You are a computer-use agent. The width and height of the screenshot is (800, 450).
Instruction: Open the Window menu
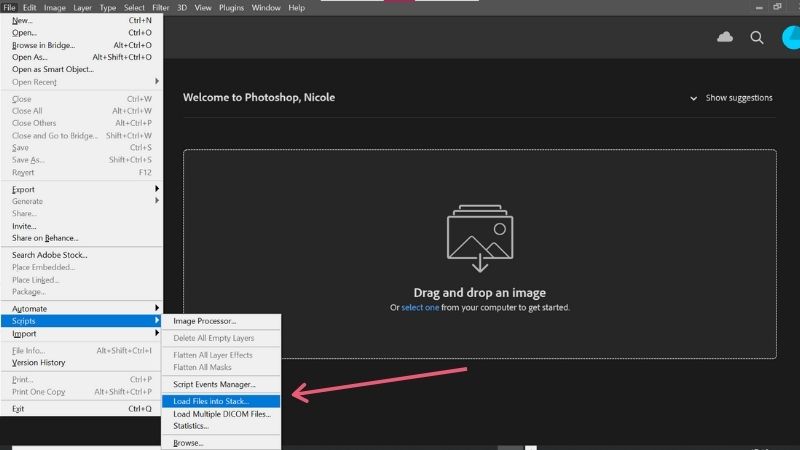(x=266, y=8)
